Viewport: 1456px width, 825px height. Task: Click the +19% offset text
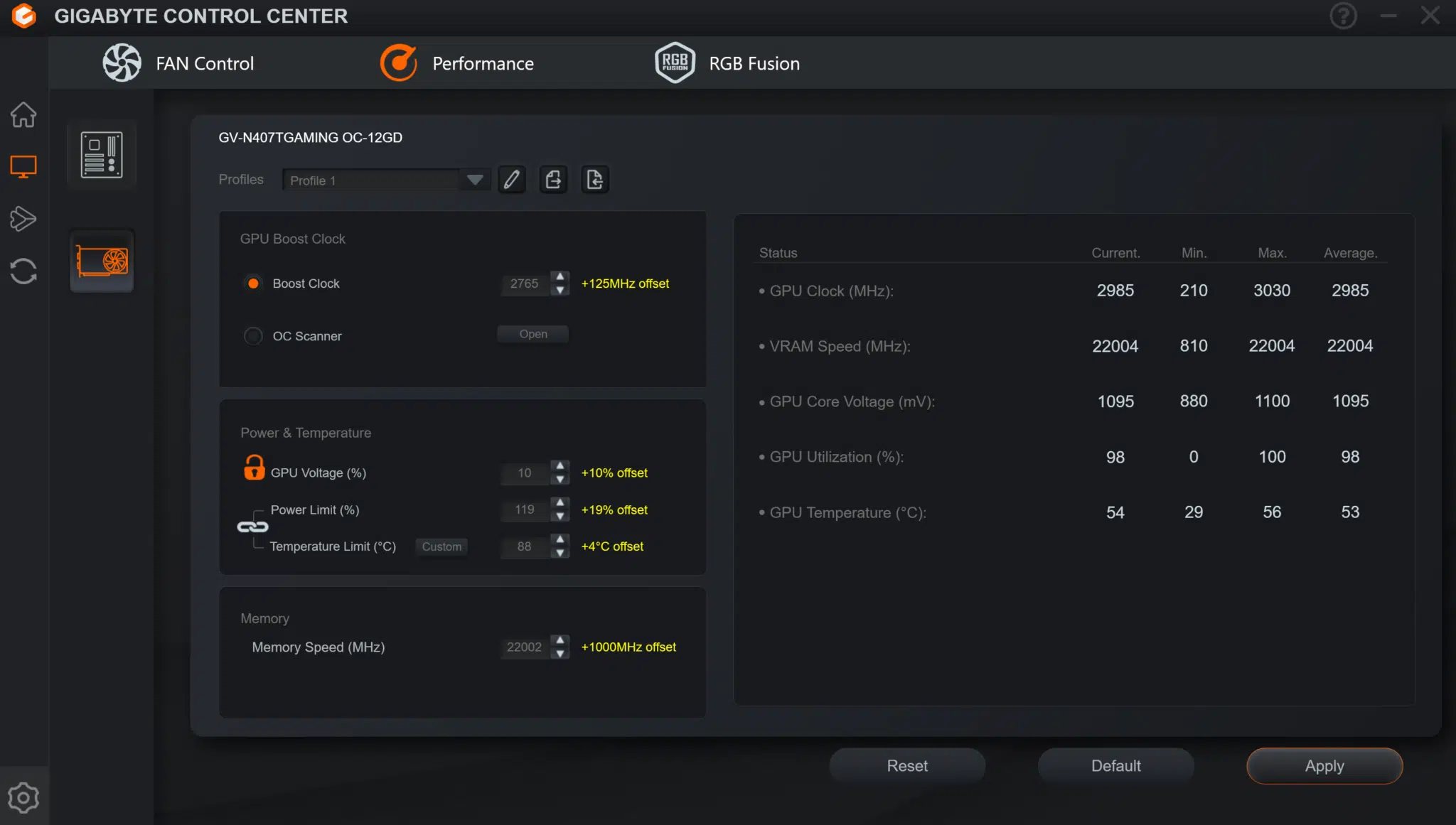click(614, 509)
